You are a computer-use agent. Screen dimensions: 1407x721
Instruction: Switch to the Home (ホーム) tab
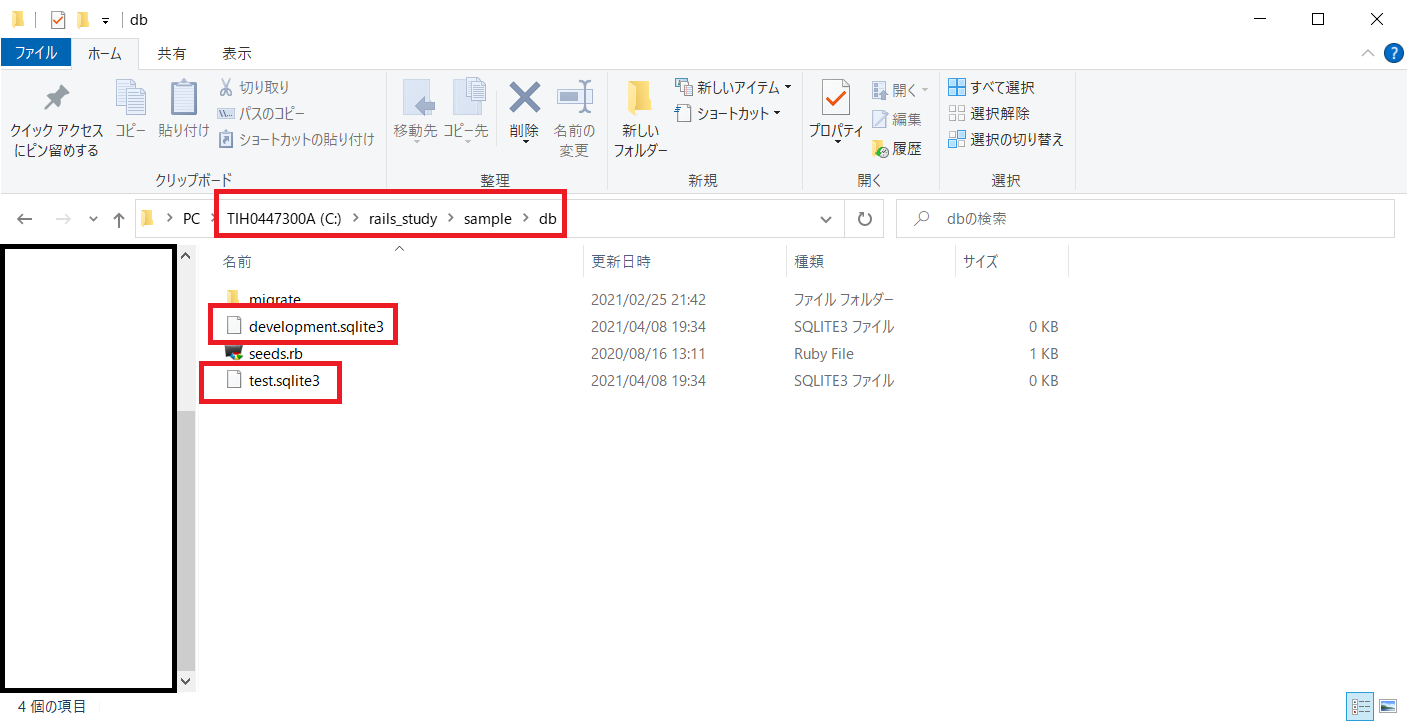point(105,53)
